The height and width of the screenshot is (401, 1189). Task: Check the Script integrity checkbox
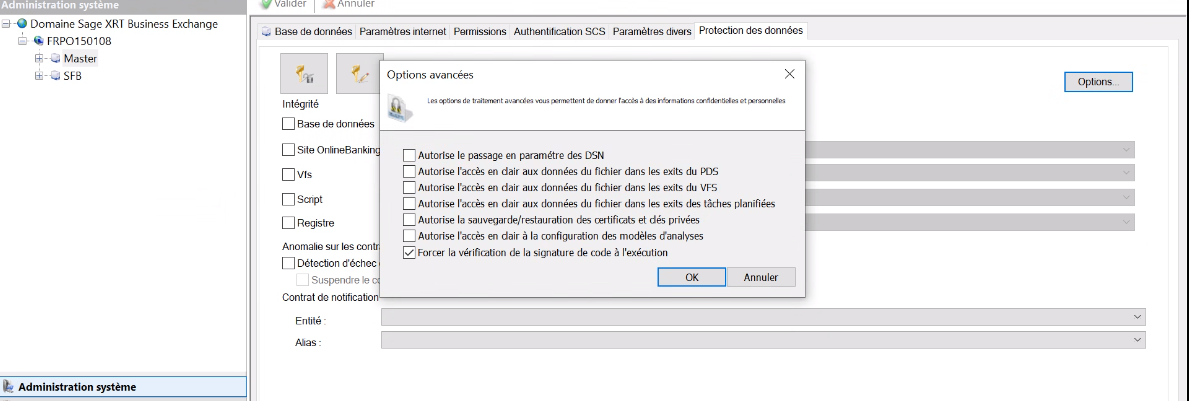coord(289,199)
